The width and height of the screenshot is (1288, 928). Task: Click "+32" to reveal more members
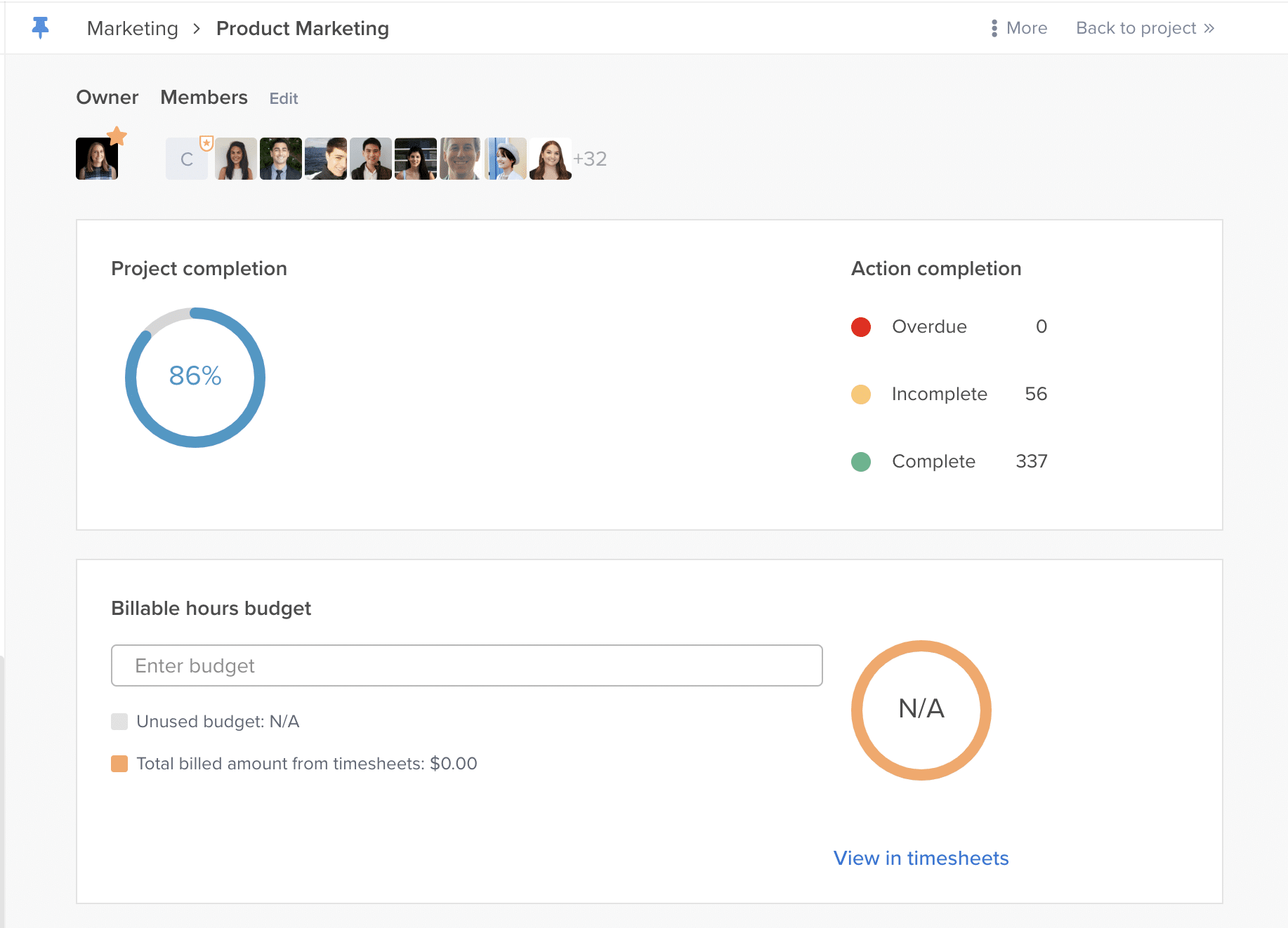pos(591,159)
